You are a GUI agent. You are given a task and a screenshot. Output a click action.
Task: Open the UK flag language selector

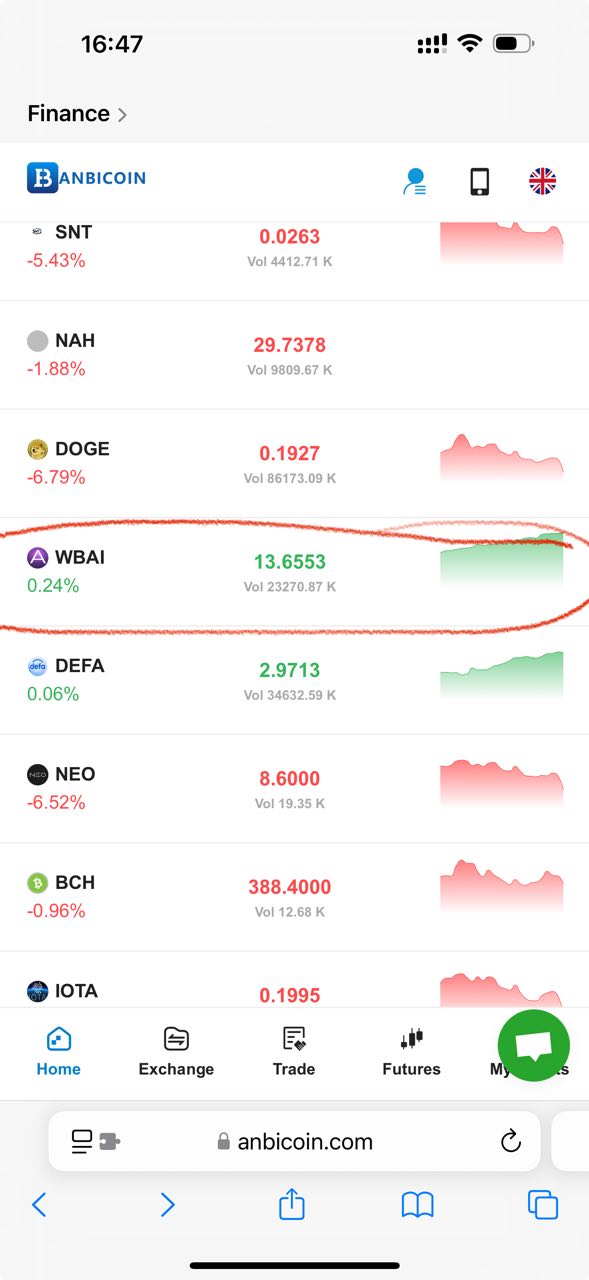click(x=542, y=181)
